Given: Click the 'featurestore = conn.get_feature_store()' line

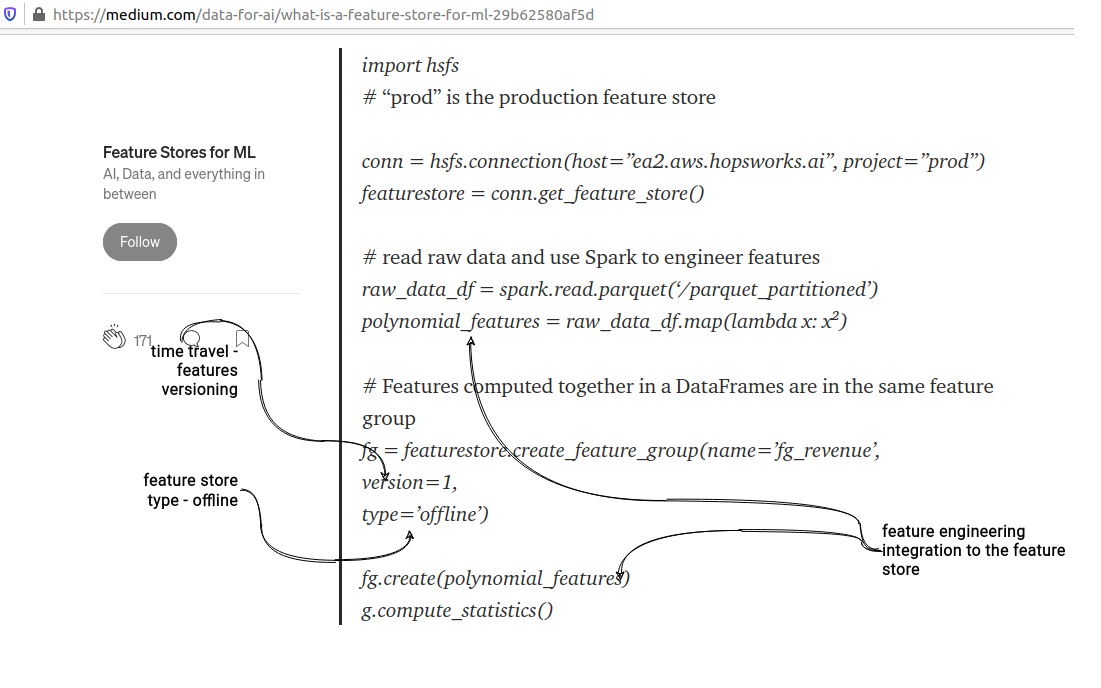Looking at the screenshot, I should click(x=533, y=194).
